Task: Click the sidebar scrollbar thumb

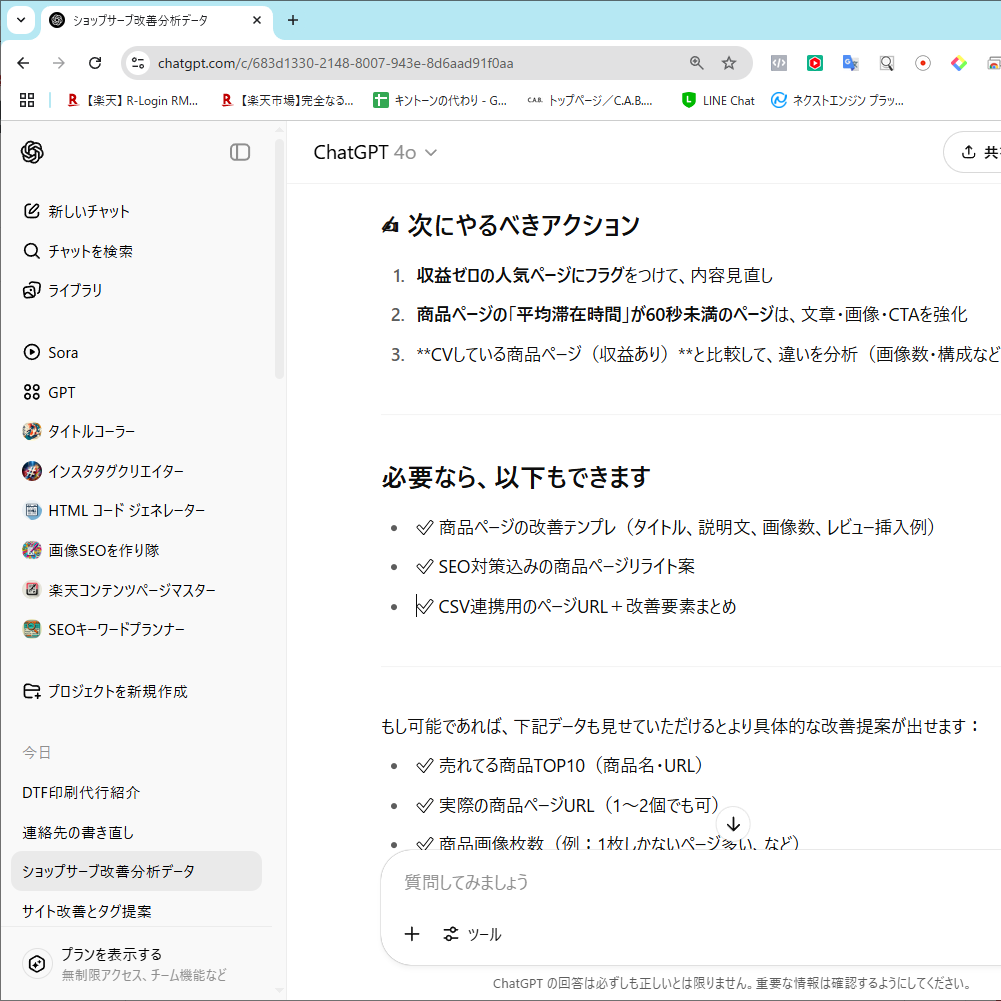Action: coord(279,259)
